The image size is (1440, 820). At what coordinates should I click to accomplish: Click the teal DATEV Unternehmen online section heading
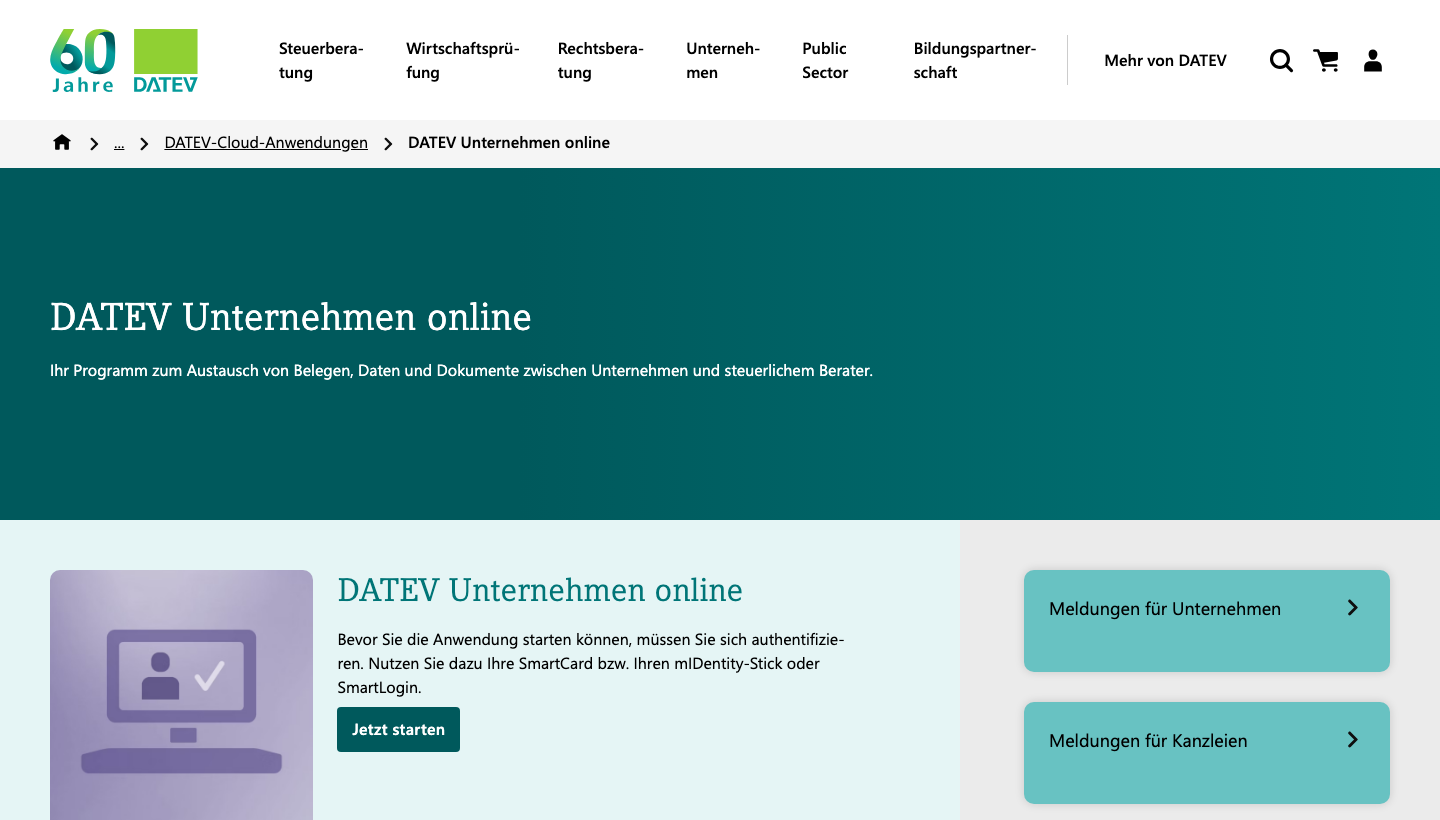click(540, 590)
